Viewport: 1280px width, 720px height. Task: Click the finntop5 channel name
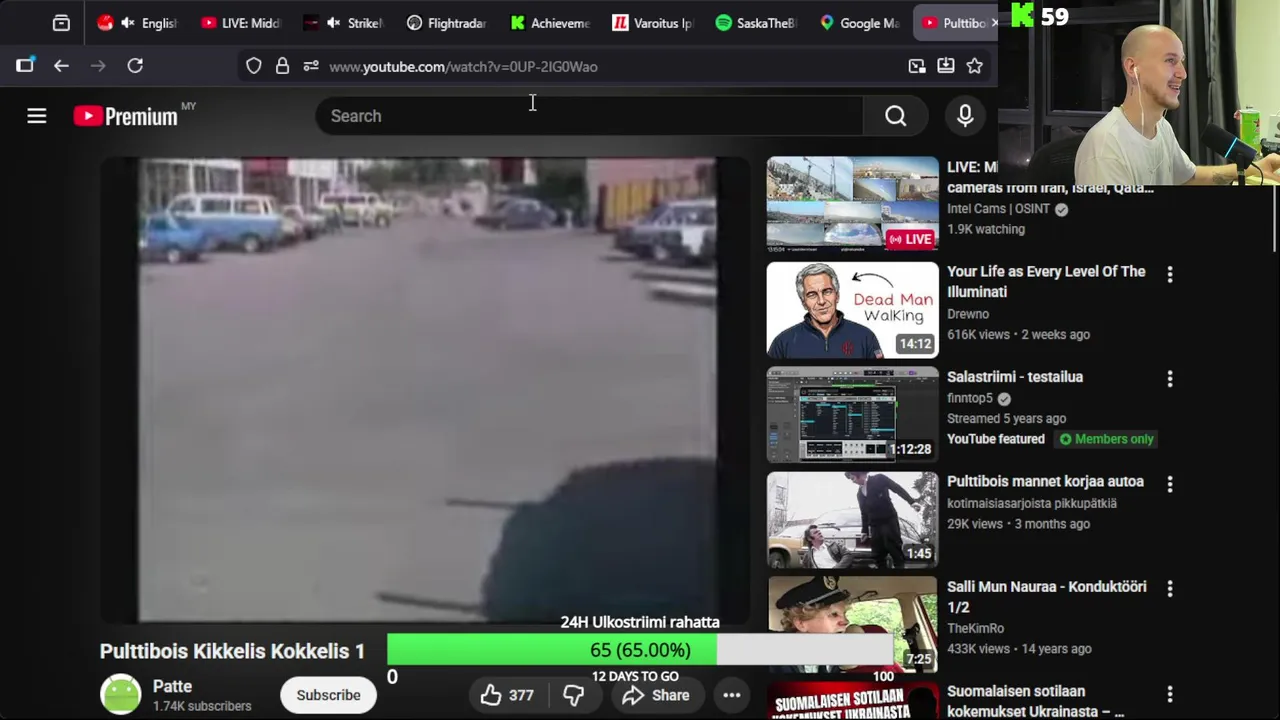click(x=970, y=398)
